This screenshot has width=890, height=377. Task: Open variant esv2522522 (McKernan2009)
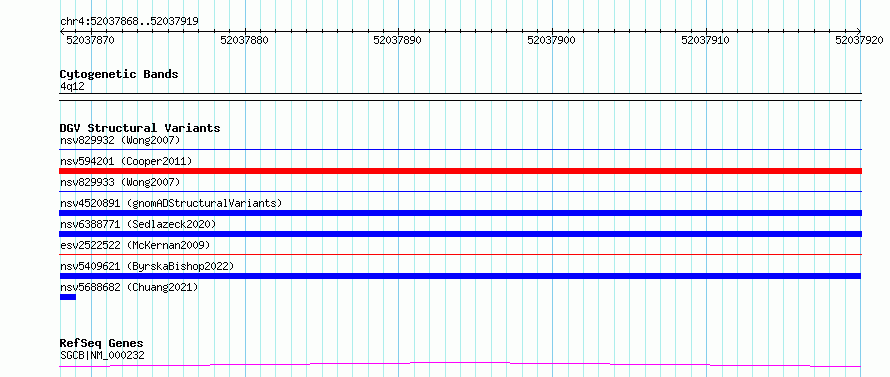[x=135, y=245]
